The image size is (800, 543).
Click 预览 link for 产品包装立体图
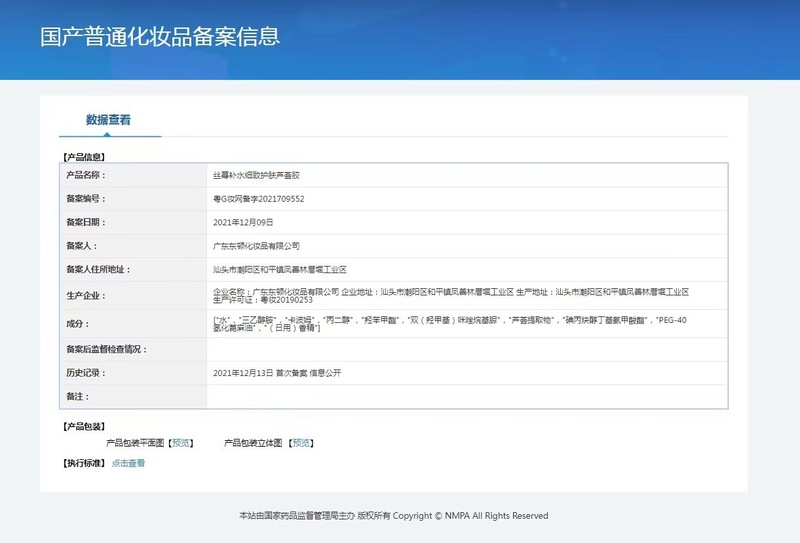click(301, 443)
